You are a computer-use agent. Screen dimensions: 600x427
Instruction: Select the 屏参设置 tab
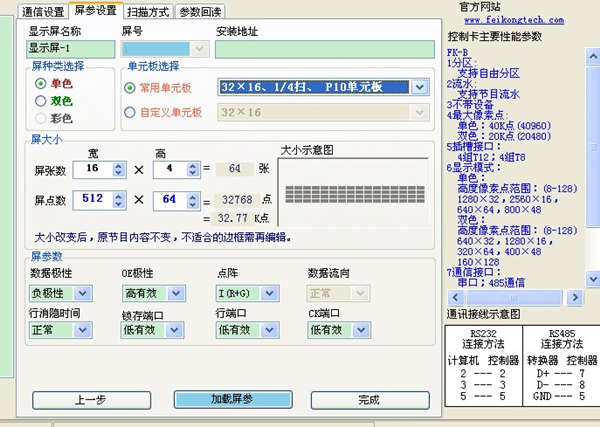pyautogui.click(x=96, y=10)
